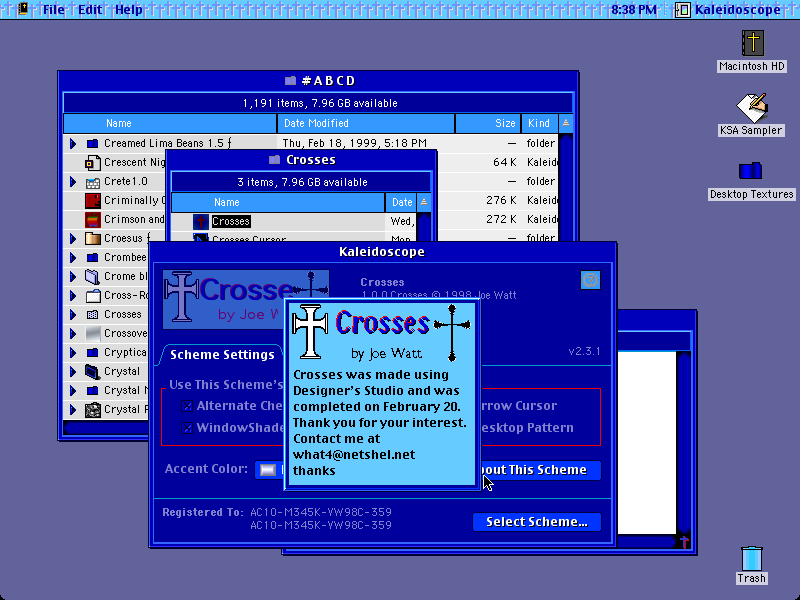Select the Cryptica folder icon
The image size is (800, 600).
pyautogui.click(x=92, y=353)
